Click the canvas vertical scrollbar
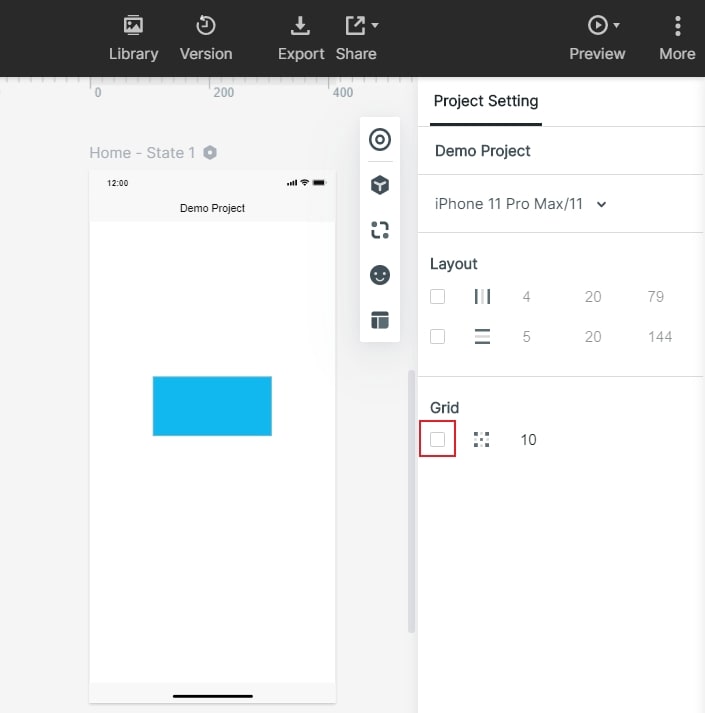Image resolution: width=705 pixels, height=713 pixels. click(411, 502)
